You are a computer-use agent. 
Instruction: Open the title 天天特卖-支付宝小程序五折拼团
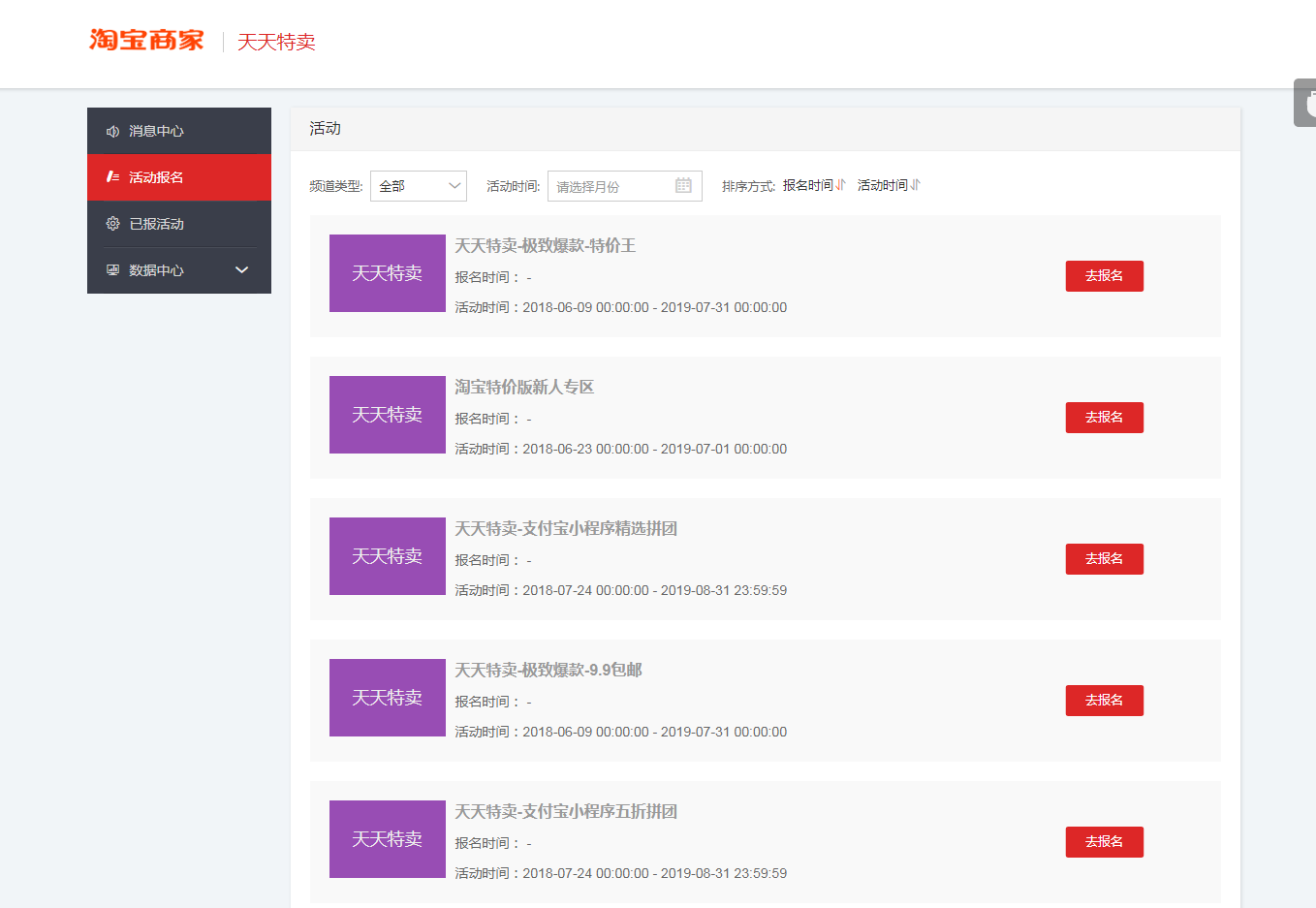tap(566, 812)
